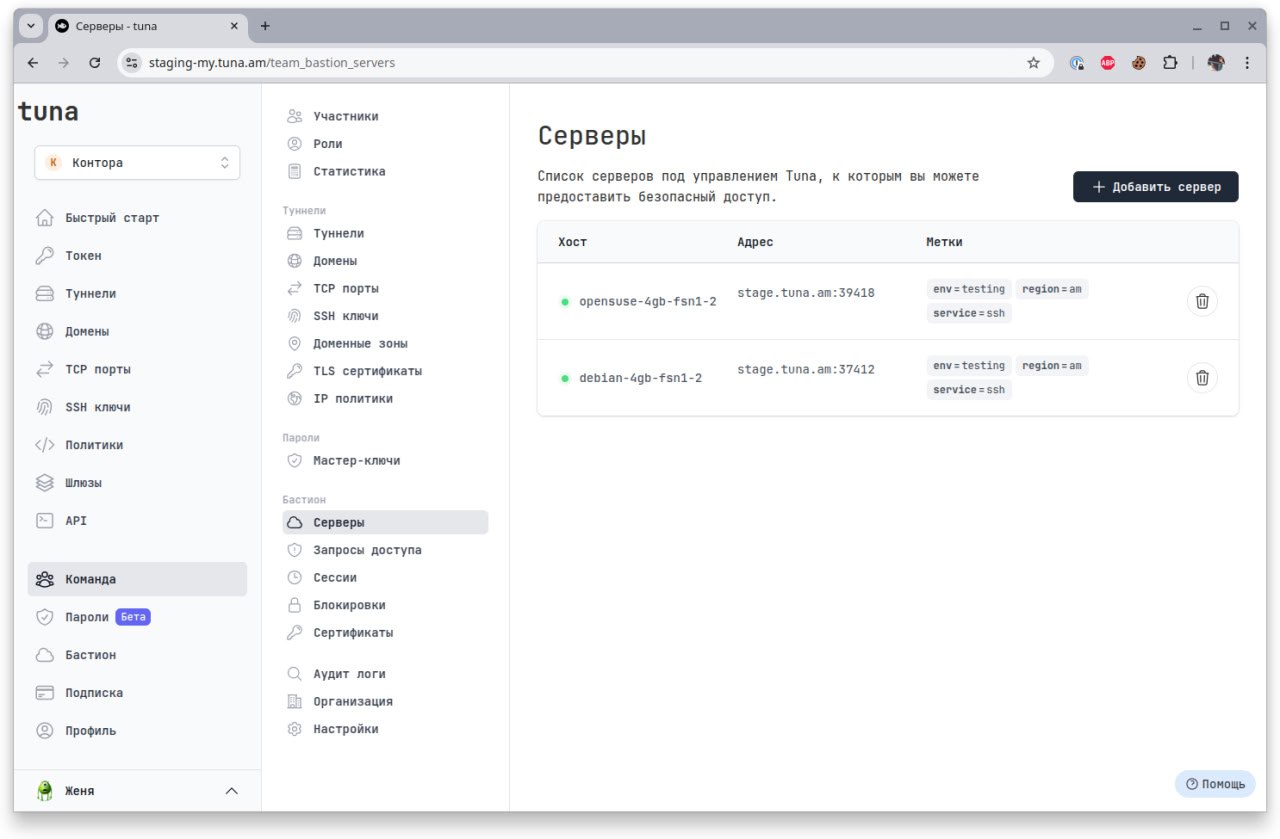Click TCP порты arrows icon in submenu
This screenshot has height=839, width=1280.
coord(294,288)
